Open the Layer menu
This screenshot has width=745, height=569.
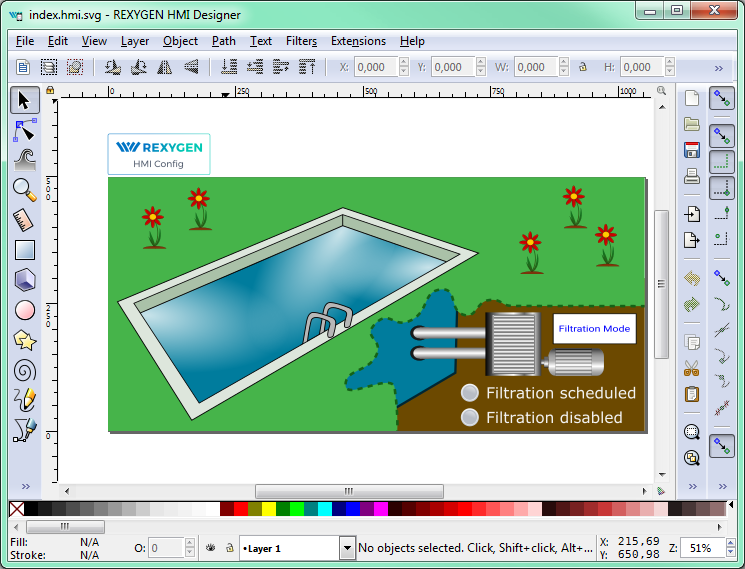[x=134, y=41]
